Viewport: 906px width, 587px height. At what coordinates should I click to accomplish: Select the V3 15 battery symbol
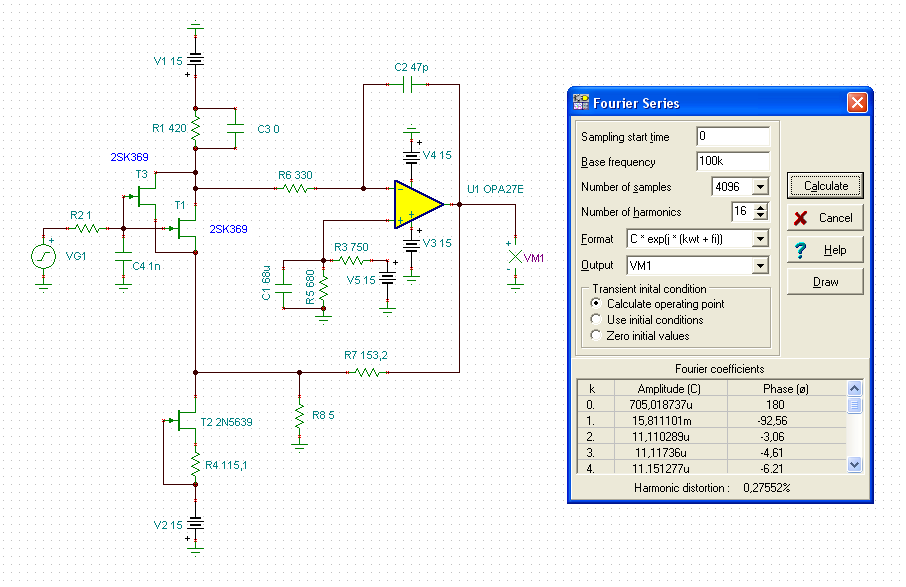(x=411, y=244)
